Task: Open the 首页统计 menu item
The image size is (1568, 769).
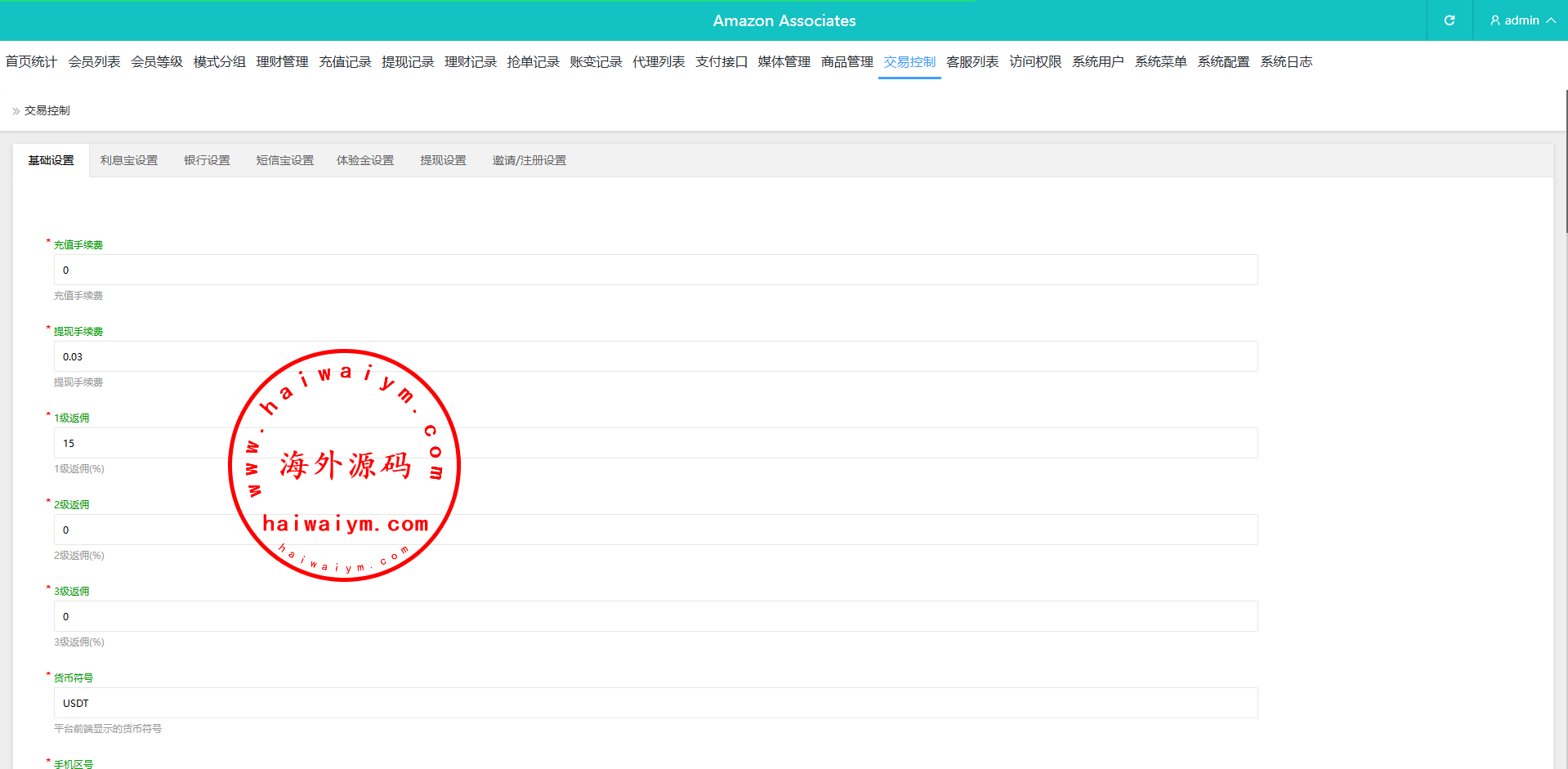Action: coord(31,62)
